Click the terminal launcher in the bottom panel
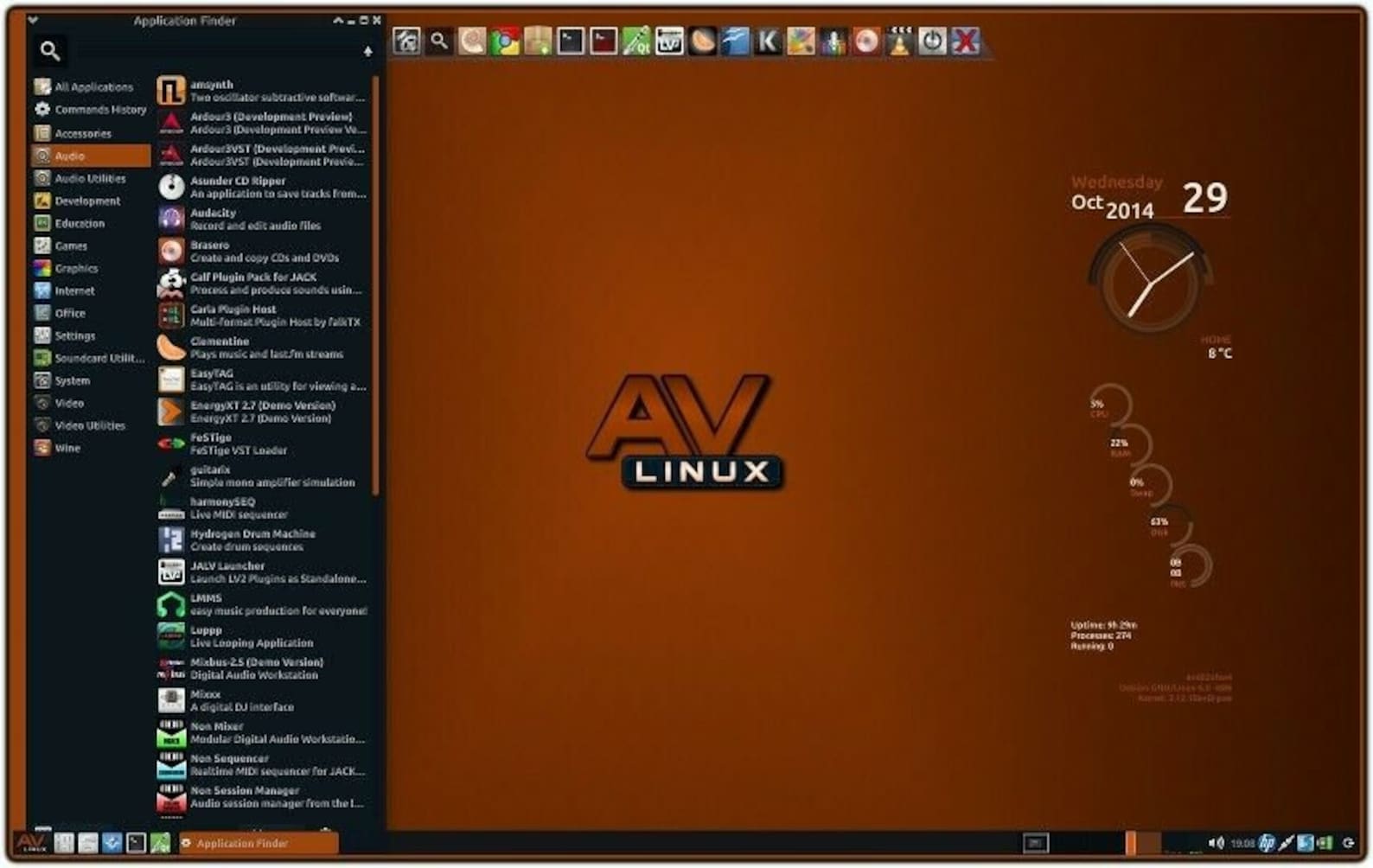 [x=136, y=842]
